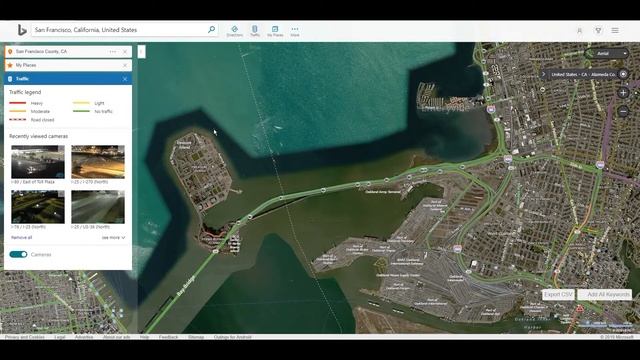This screenshot has width=640, height=360.
Task: Zoom in on the map
Action: point(623,93)
